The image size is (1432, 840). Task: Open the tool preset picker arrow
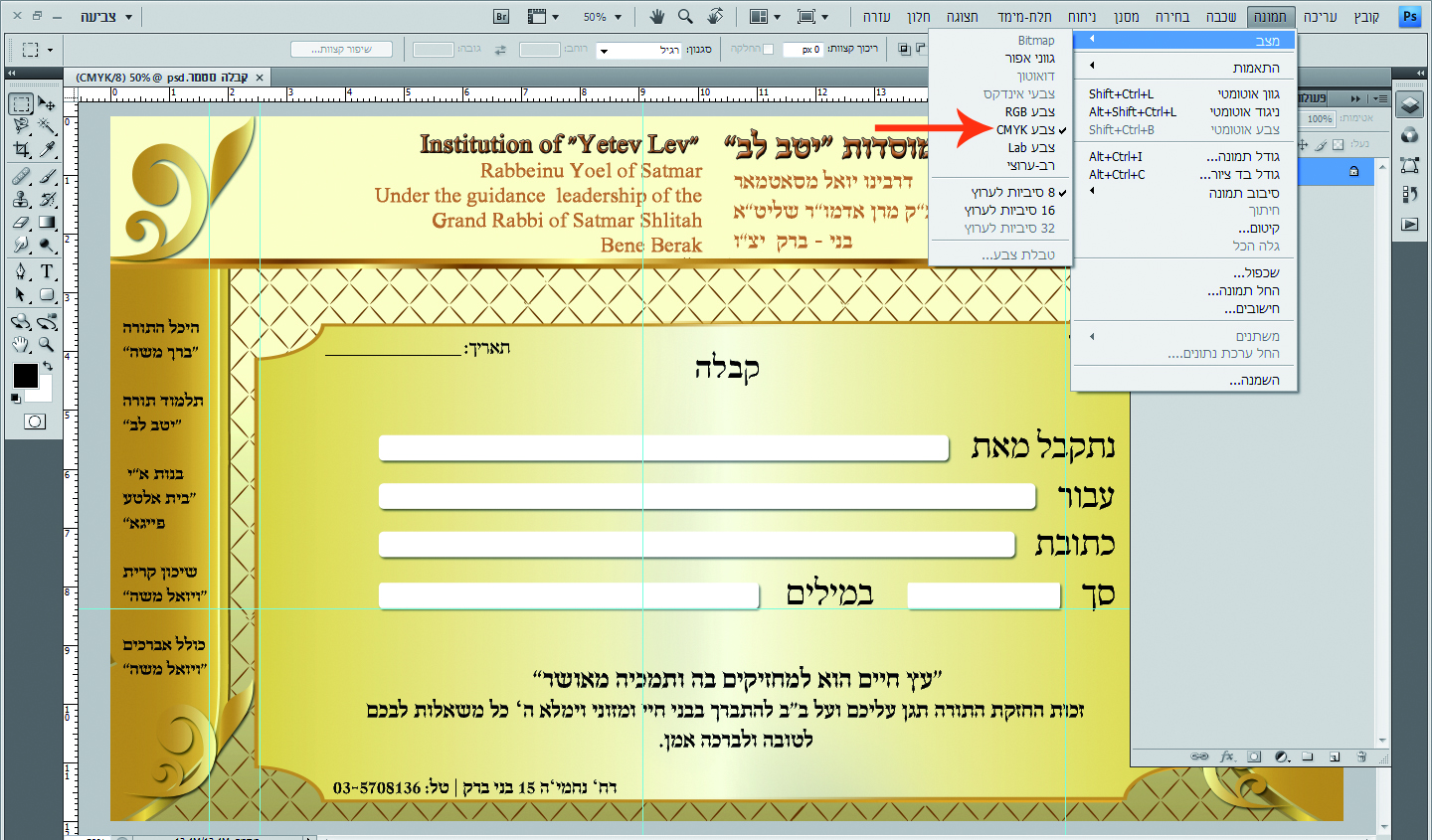point(50,50)
